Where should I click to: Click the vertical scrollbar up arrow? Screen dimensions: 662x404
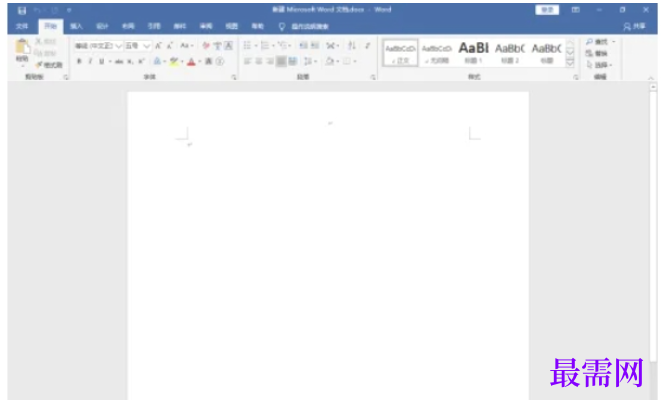653,87
